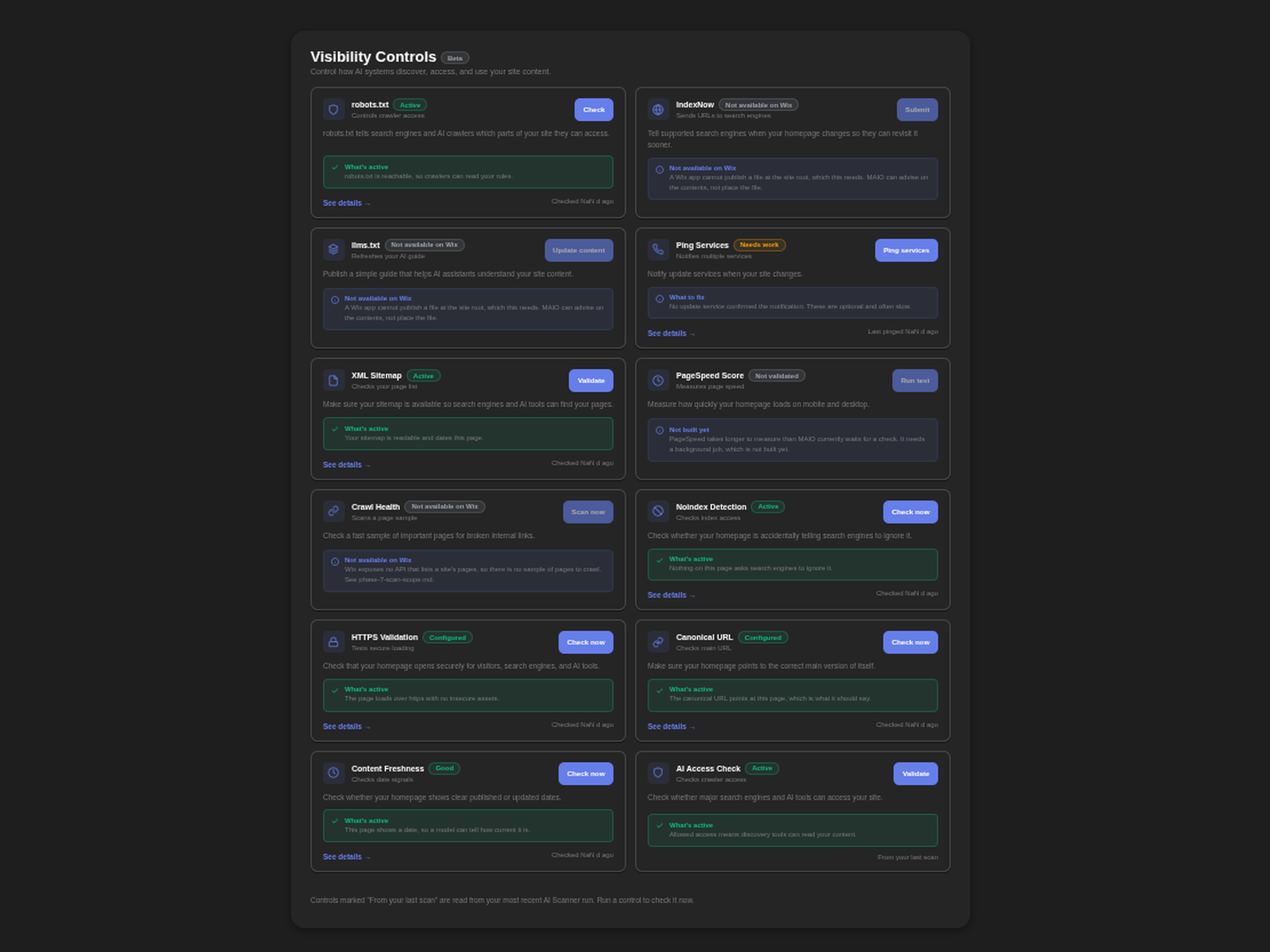Click the IndexNow globe icon

pos(658,109)
